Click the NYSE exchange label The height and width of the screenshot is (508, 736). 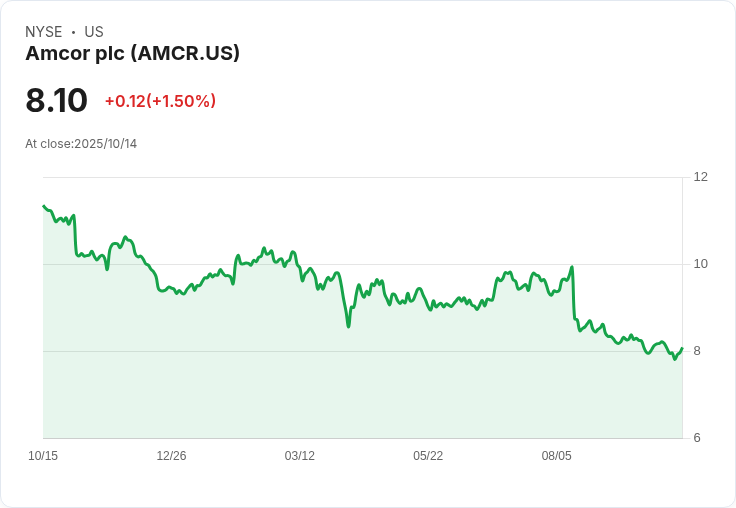[44, 32]
